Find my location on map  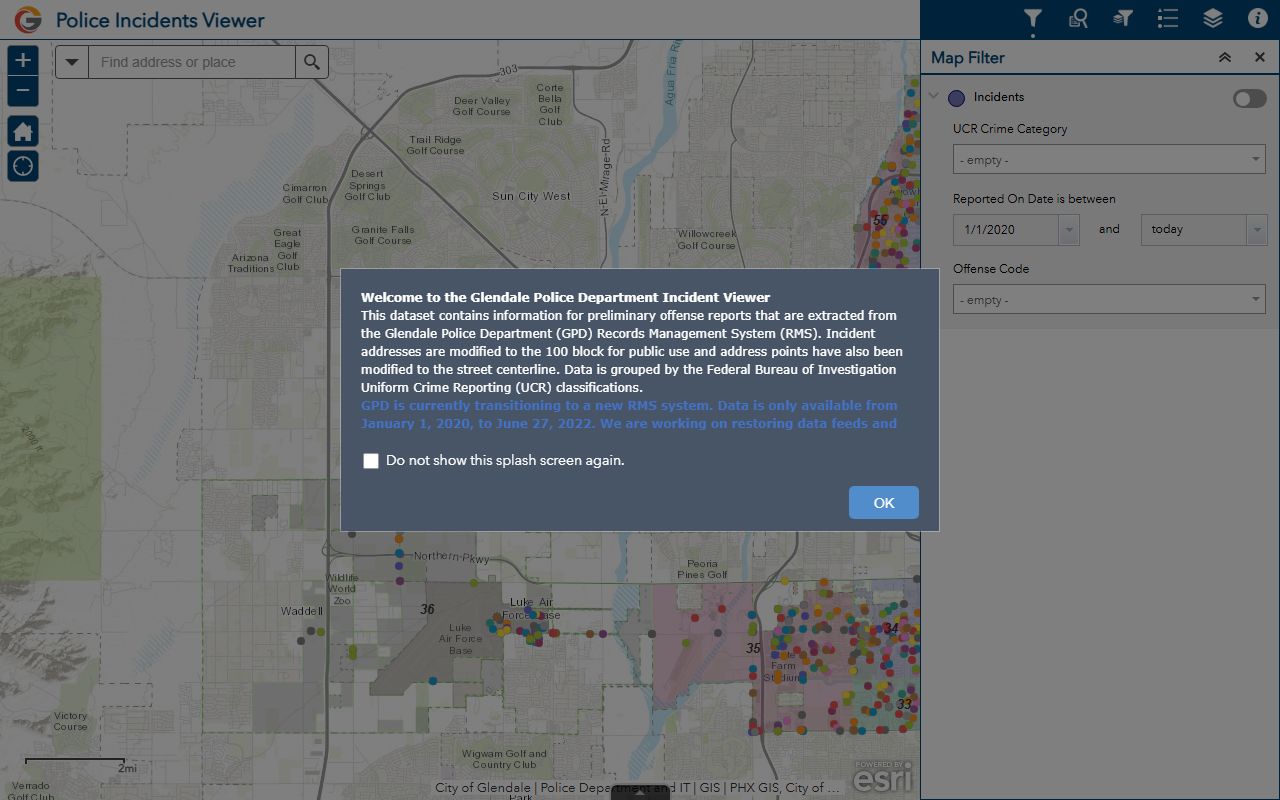click(23, 166)
